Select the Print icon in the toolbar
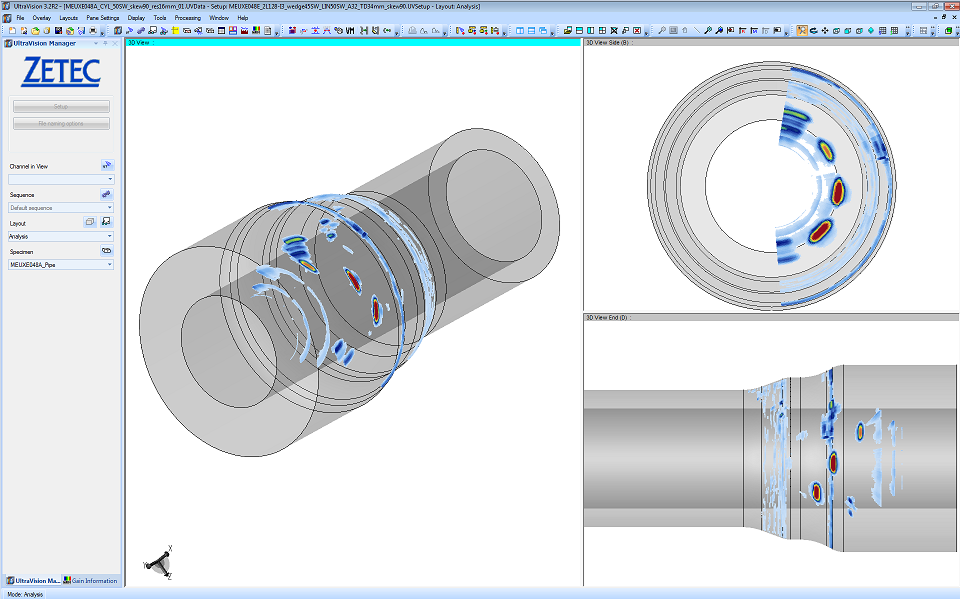This screenshot has width=960, height=599. pyautogui.click(x=92, y=32)
